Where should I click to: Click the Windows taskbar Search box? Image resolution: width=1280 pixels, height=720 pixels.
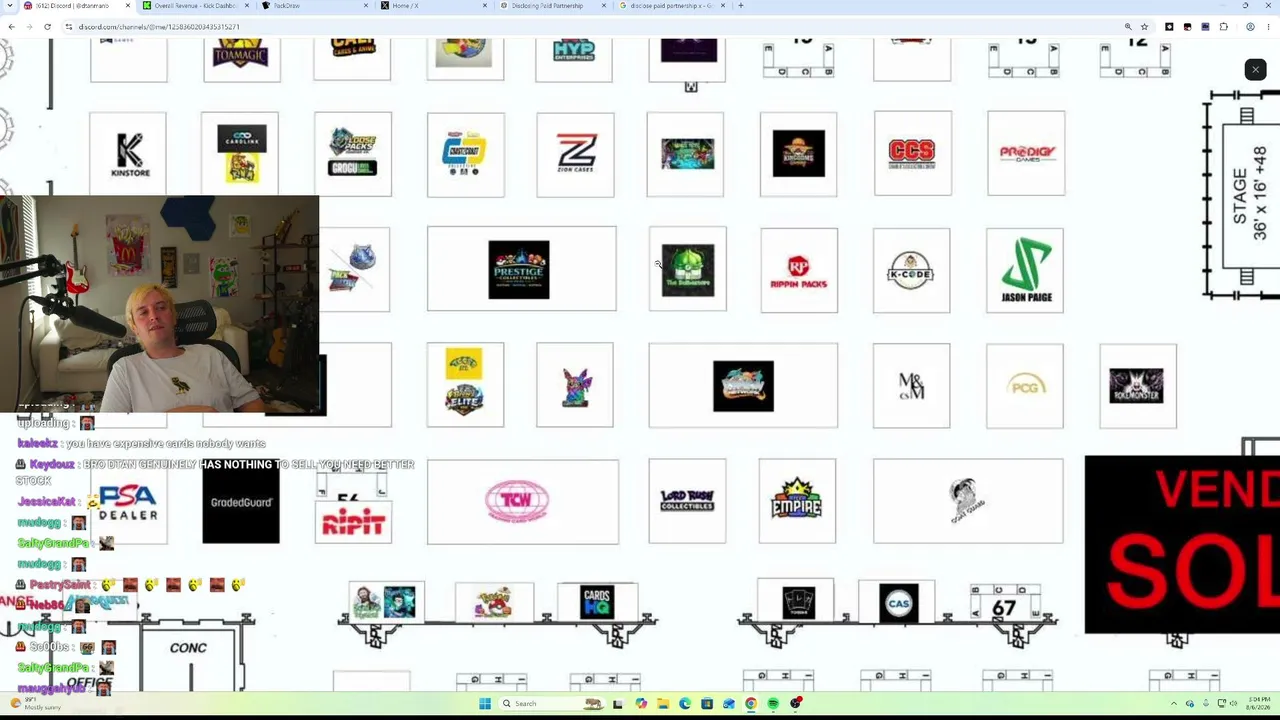point(550,704)
